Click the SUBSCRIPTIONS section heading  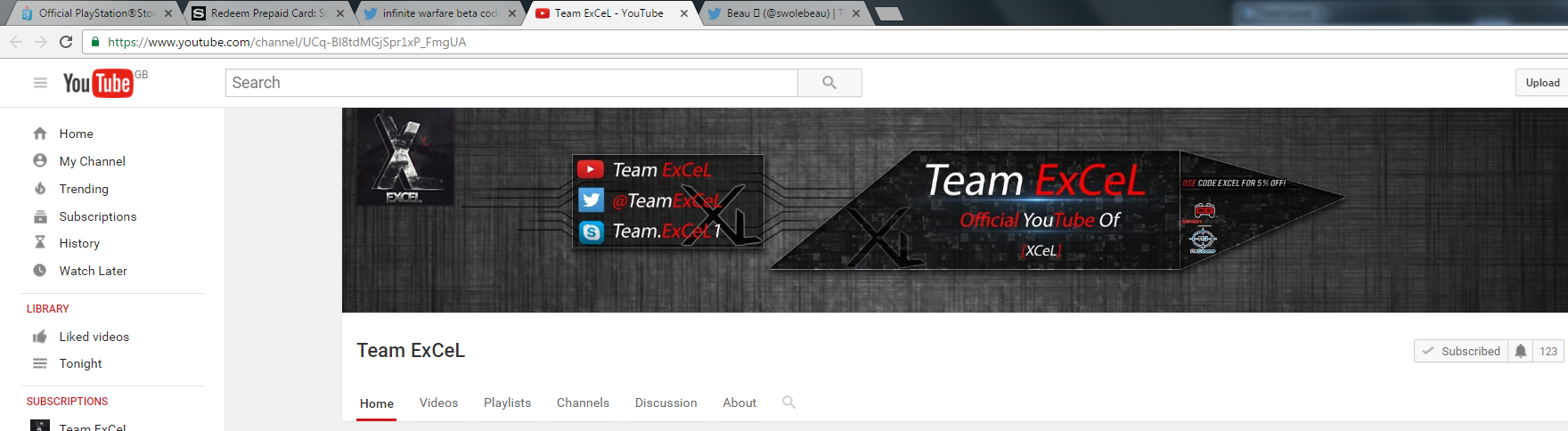point(67,402)
